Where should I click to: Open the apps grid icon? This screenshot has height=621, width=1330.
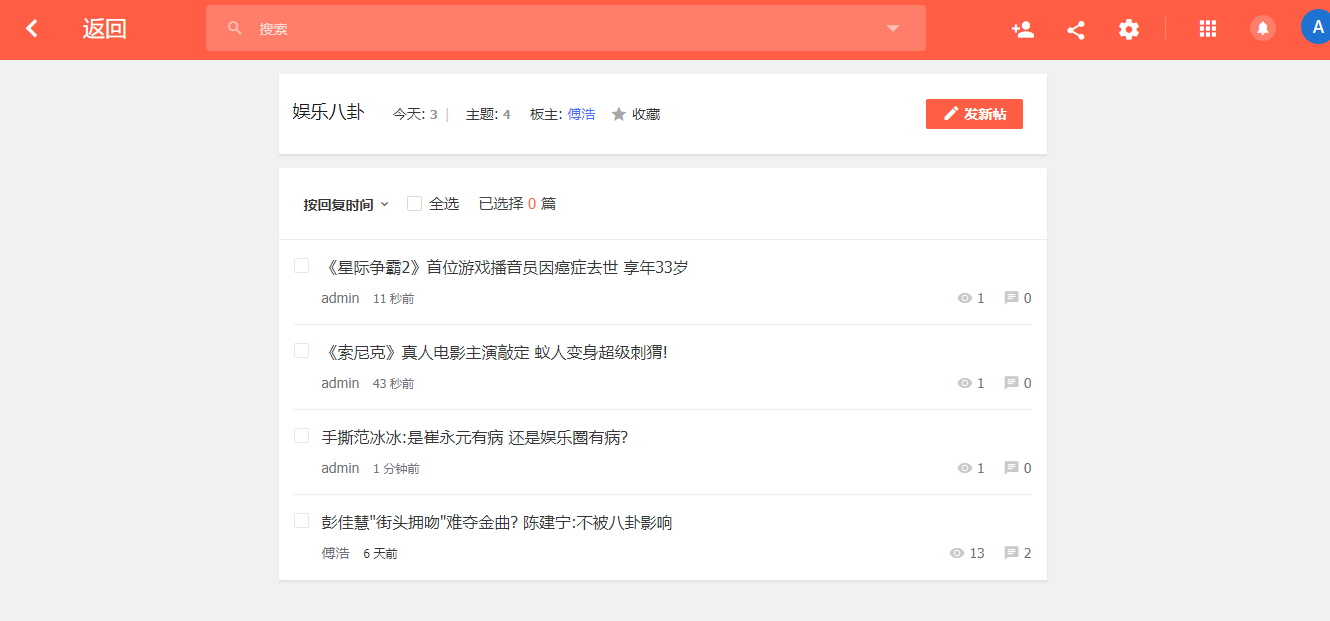pyautogui.click(x=1207, y=29)
